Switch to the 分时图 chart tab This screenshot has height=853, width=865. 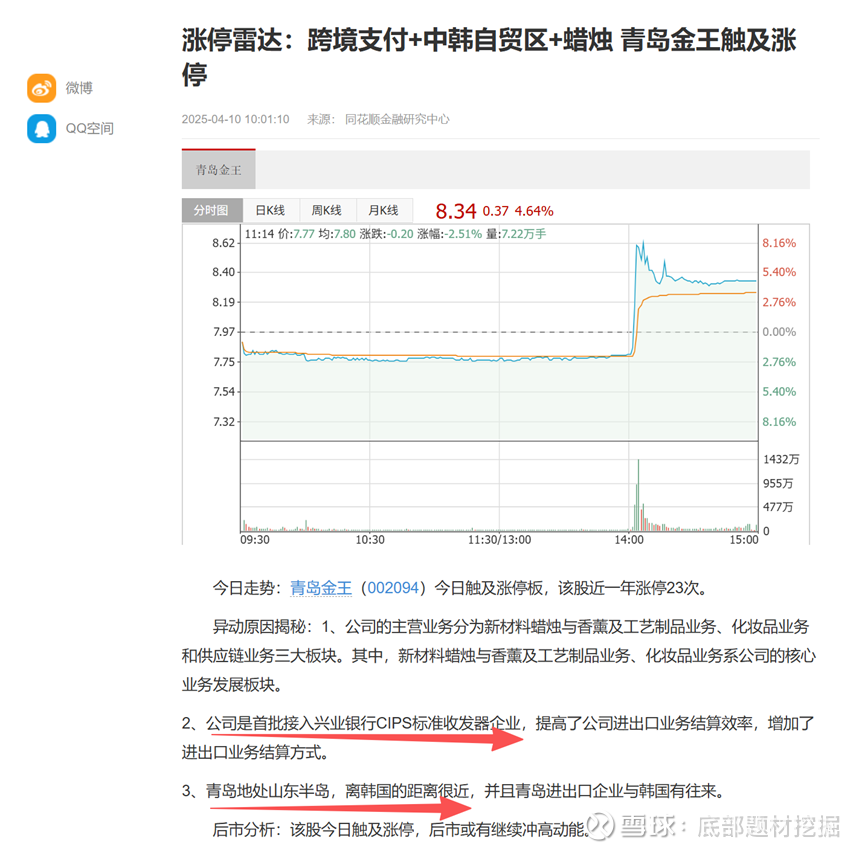click(x=212, y=210)
